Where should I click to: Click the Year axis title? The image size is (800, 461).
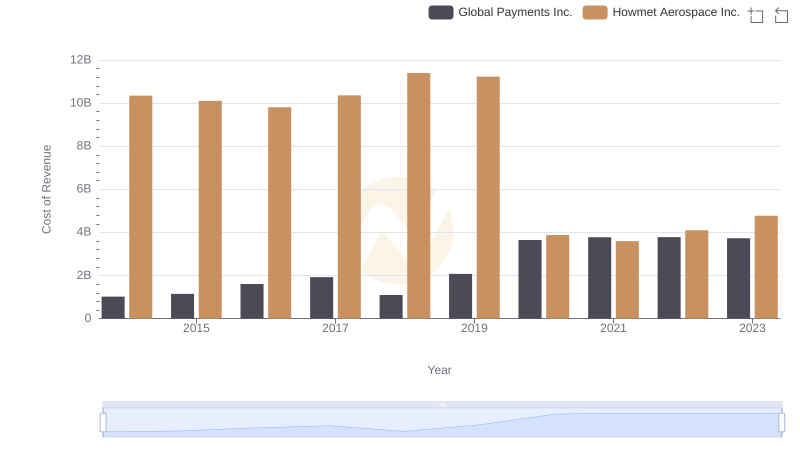coord(439,370)
